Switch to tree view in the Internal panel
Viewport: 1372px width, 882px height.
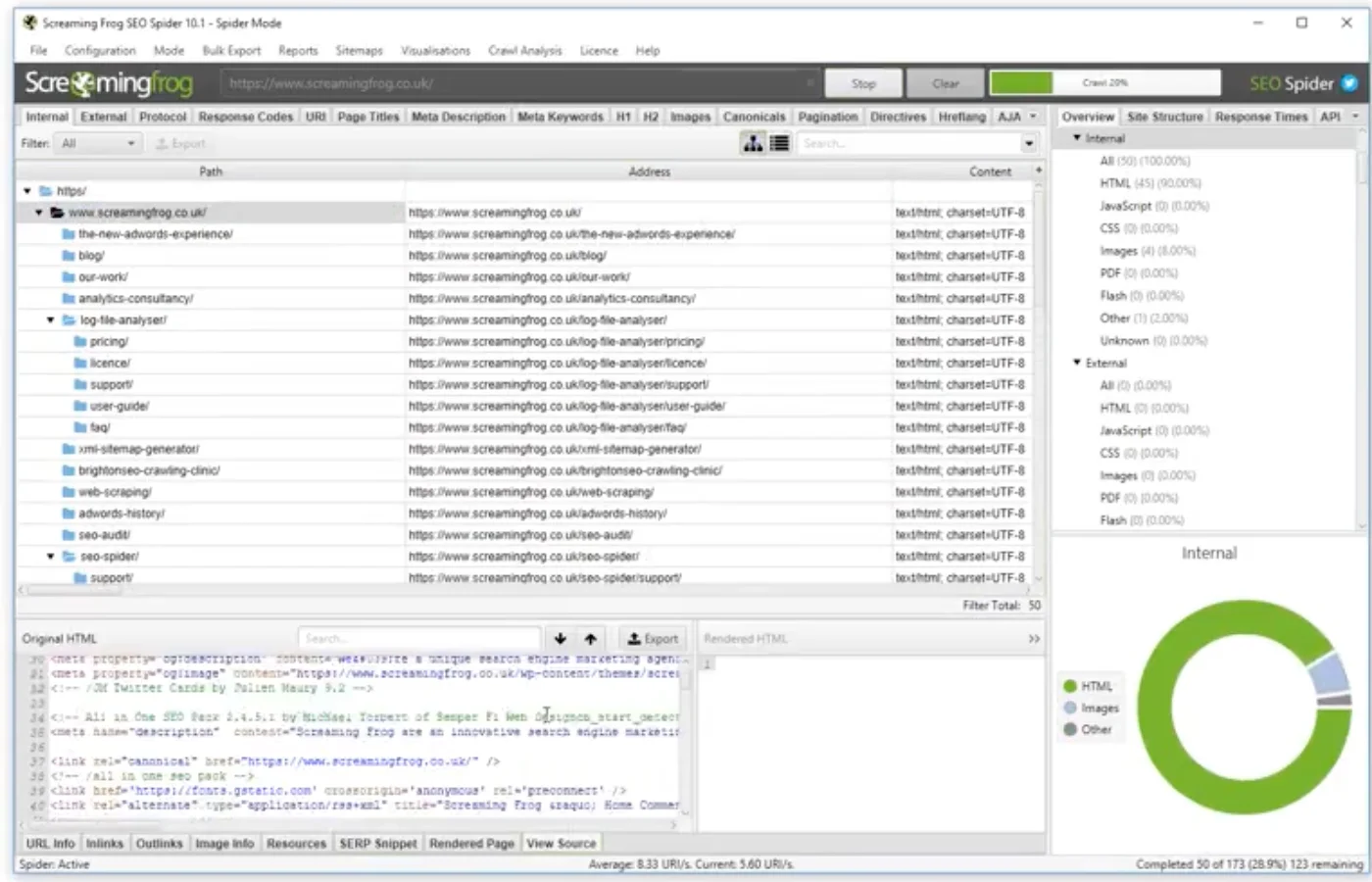[752, 143]
